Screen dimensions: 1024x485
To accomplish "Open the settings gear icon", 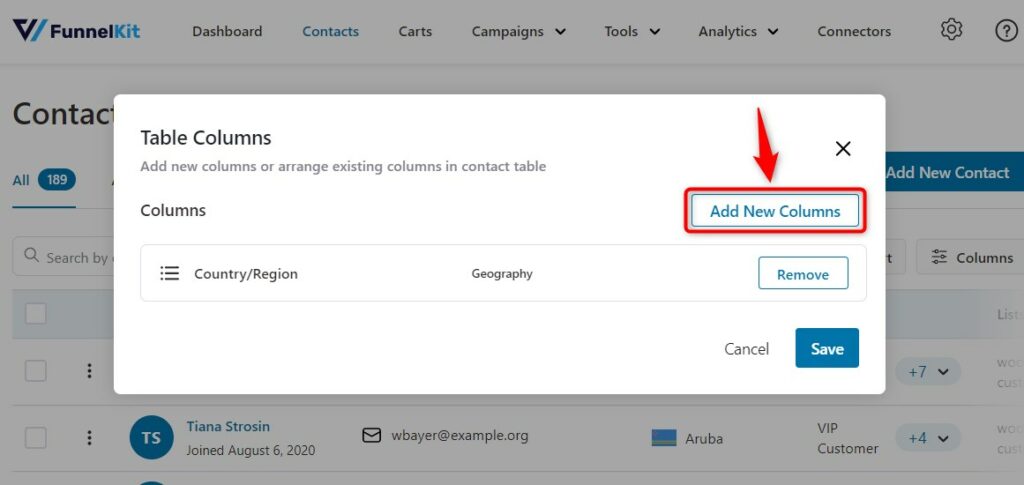I will click(952, 30).
